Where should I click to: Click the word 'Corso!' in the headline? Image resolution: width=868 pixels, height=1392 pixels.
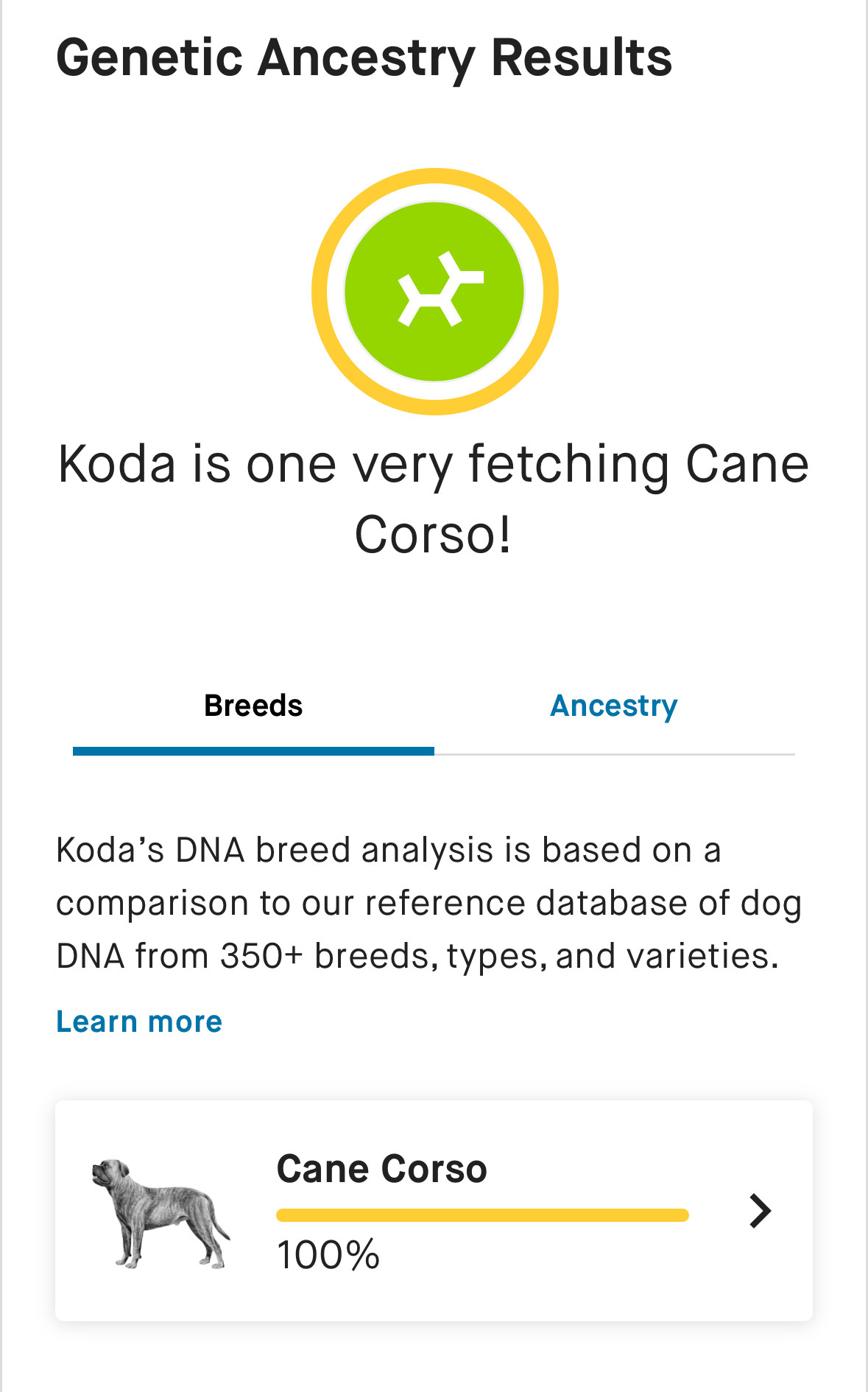coord(433,535)
